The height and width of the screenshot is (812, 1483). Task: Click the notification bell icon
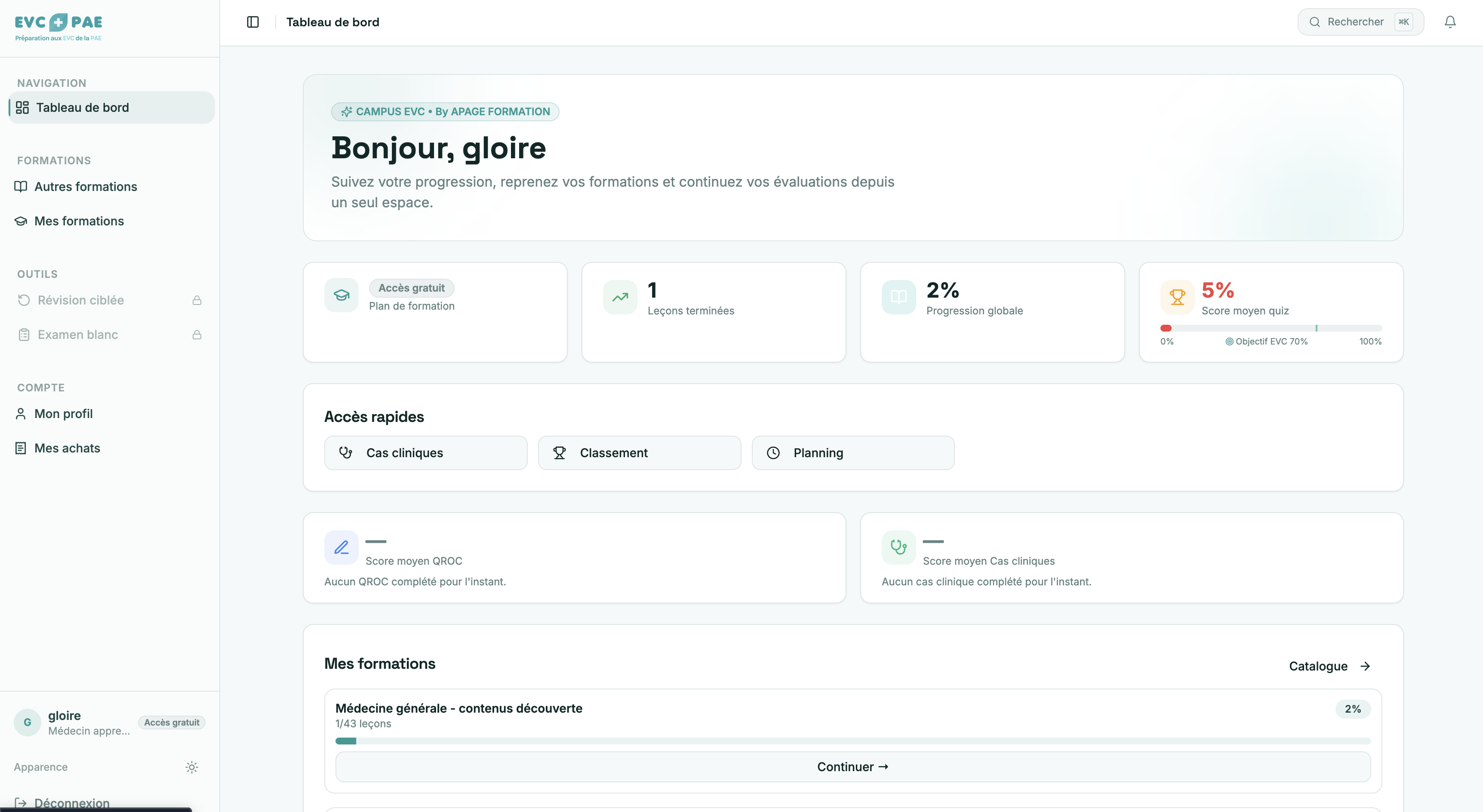tap(1450, 22)
